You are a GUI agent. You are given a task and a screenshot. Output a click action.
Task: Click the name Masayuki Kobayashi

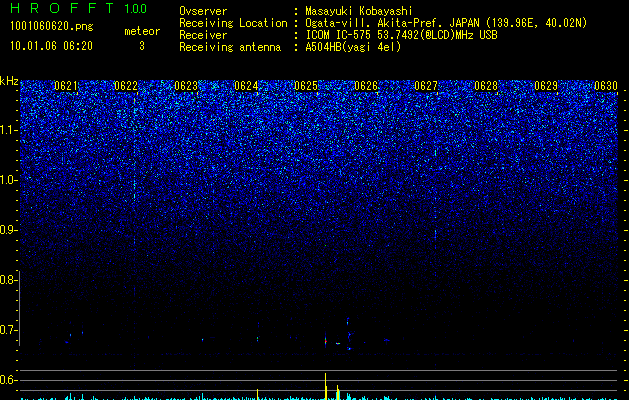[x=359, y=12]
